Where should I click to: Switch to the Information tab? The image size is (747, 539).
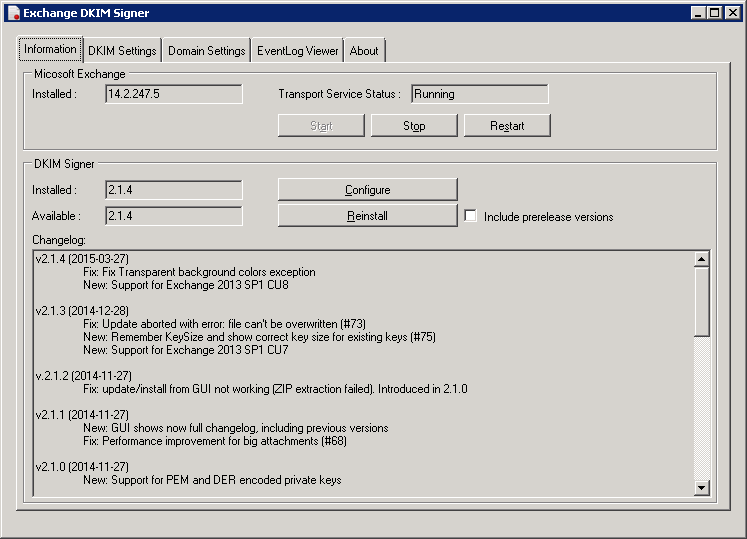pyautogui.click(x=50, y=49)
